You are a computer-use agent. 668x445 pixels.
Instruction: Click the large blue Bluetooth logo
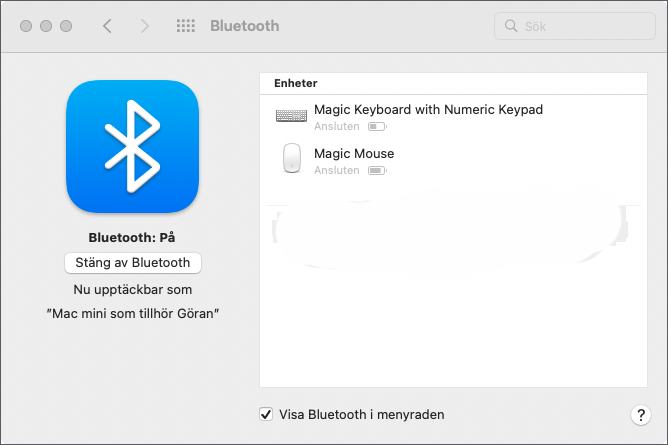132,146
